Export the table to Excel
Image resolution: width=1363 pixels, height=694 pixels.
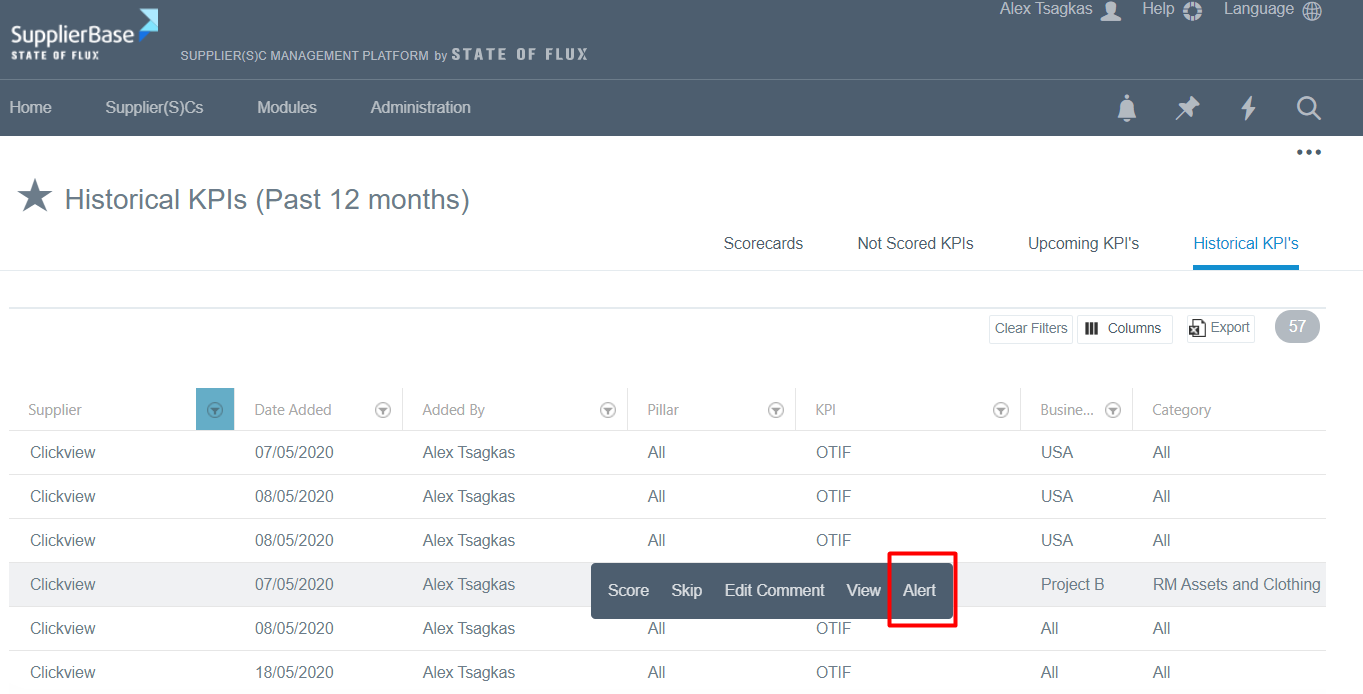(x=1220, y=328)
